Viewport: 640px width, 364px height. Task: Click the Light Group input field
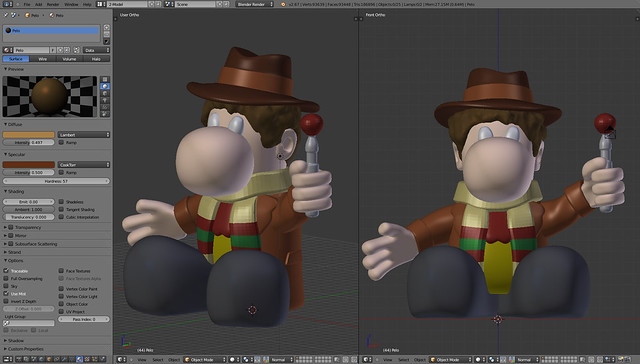[29, 323]
